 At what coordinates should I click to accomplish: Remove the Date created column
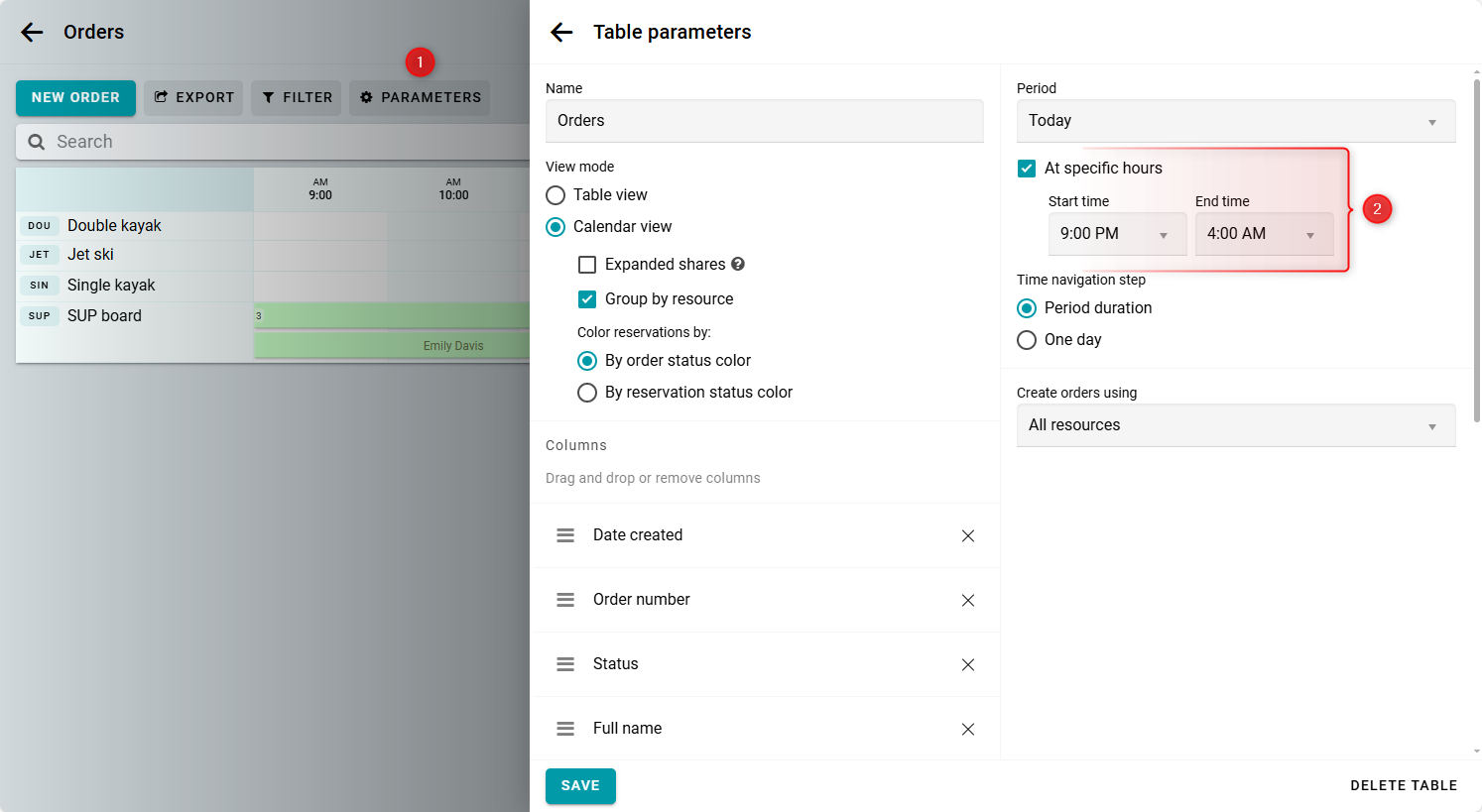coord(968,535)
